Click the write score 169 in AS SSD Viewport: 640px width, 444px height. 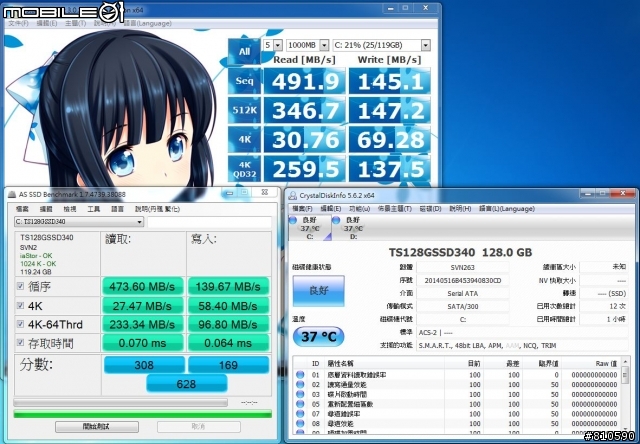229,364
